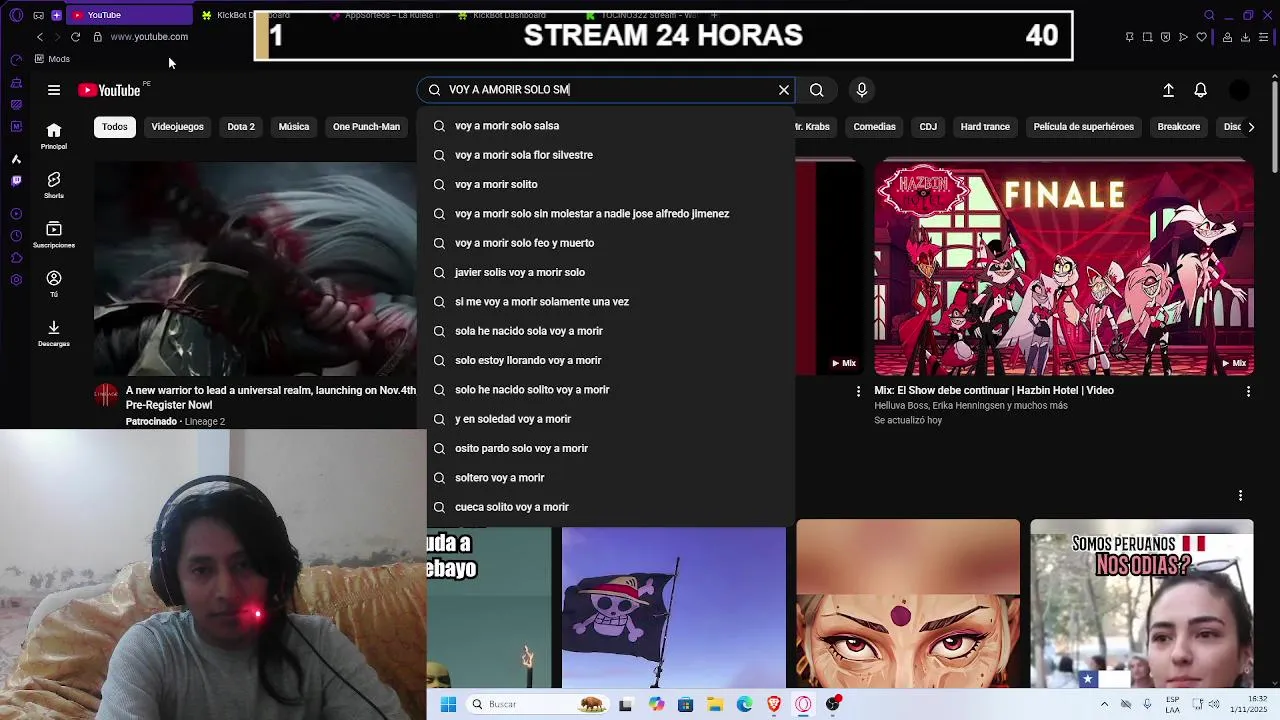Viewport: 1280px width, 720px height.
Task: Open Shorts in the YouTube sidebar
Action: click(54, 185)
